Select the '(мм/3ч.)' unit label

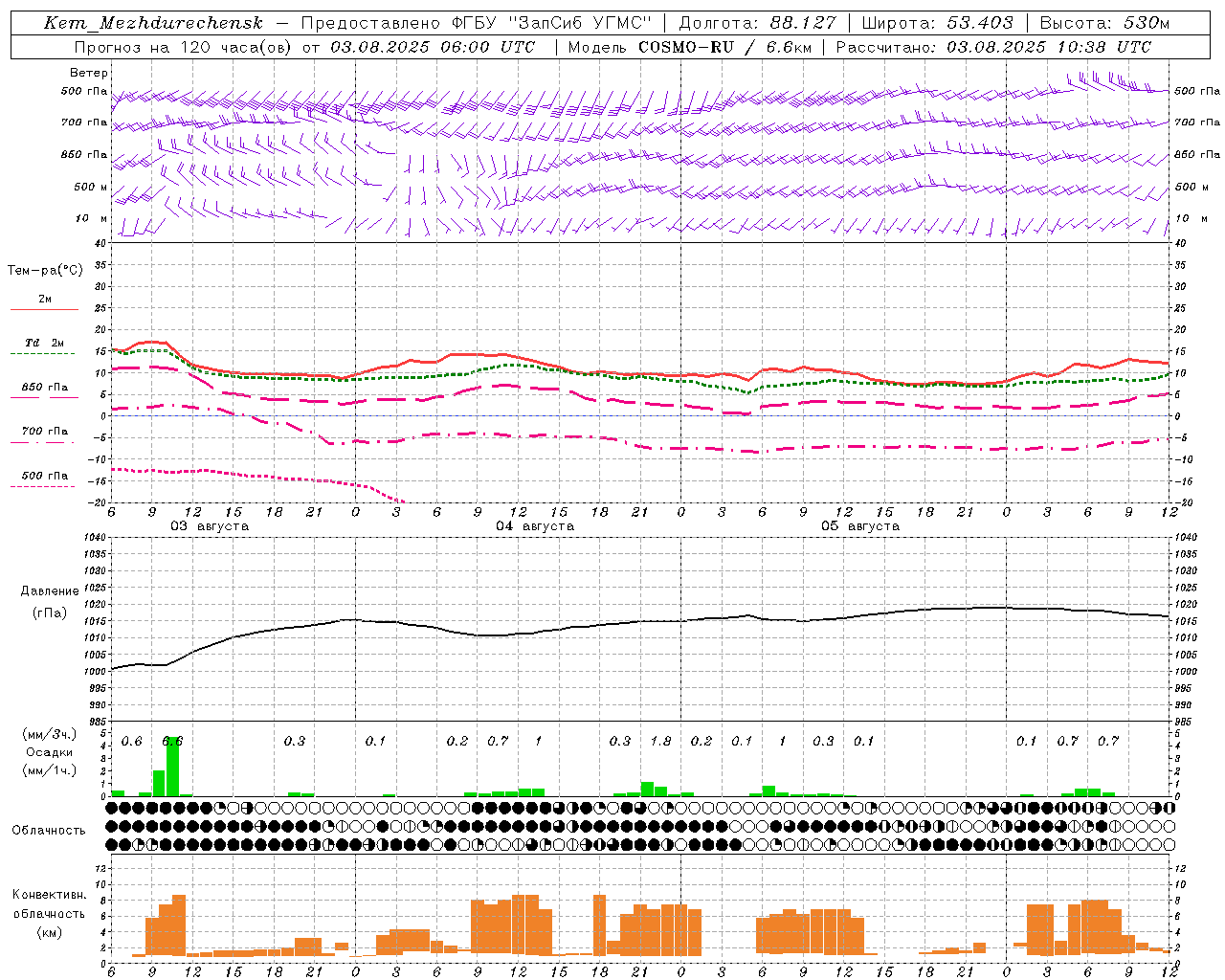(50, 734)
